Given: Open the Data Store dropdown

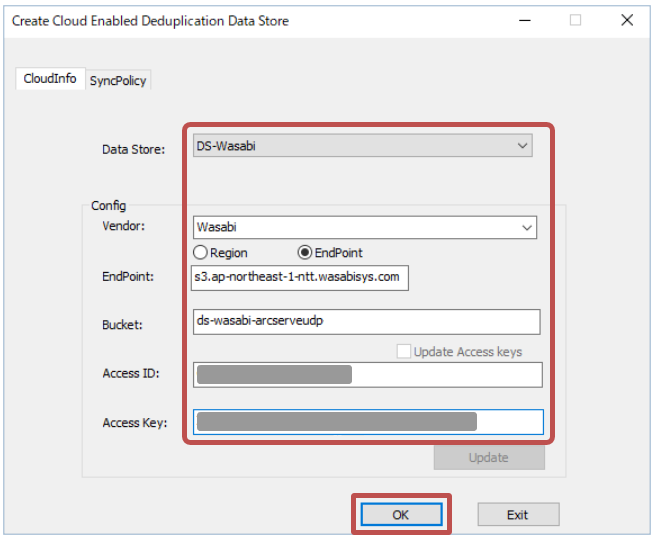Looking at the screenshot, I should coord(362,146).
